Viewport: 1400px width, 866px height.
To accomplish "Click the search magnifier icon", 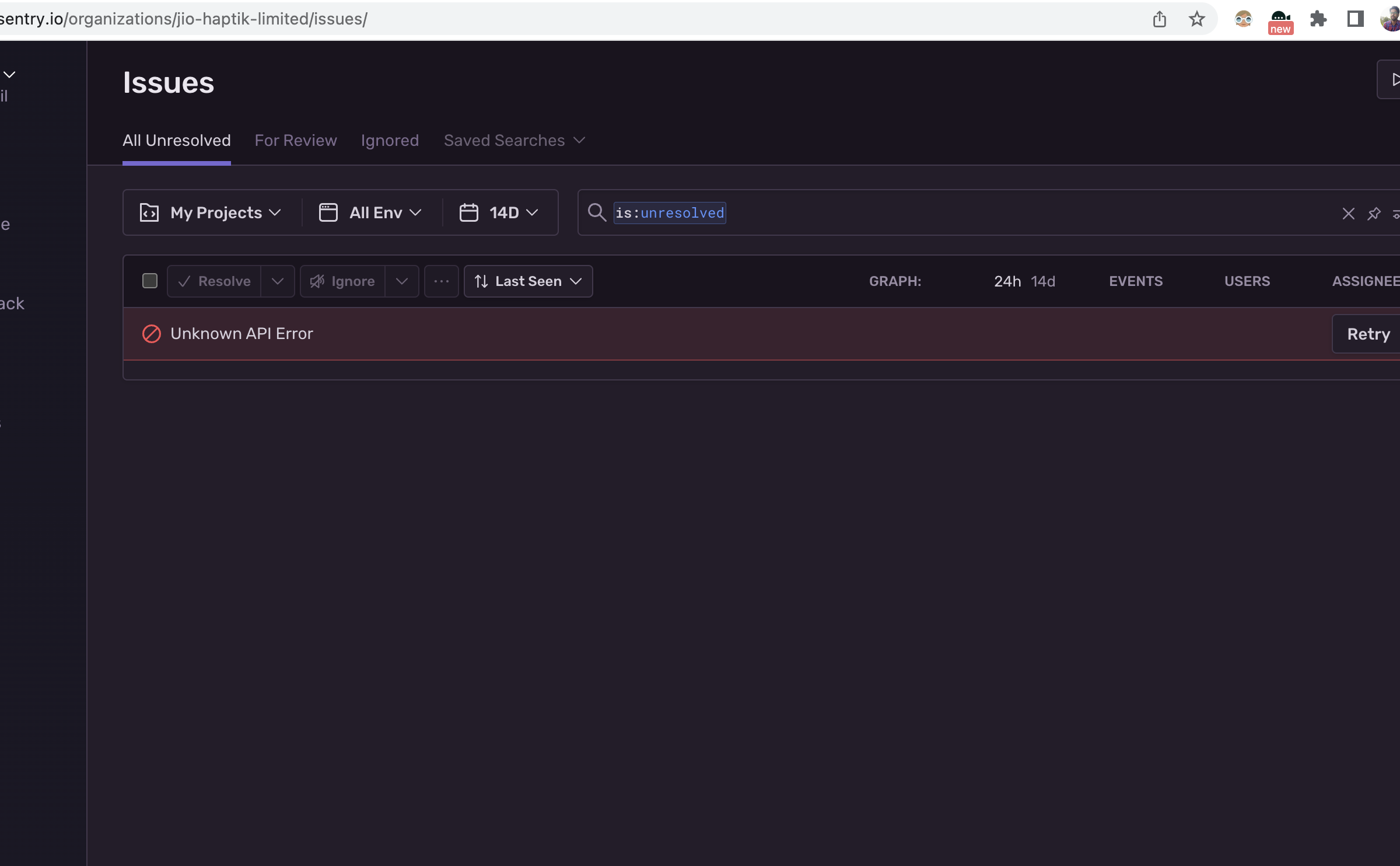I will pyautogui.click(x=596, y=212).
